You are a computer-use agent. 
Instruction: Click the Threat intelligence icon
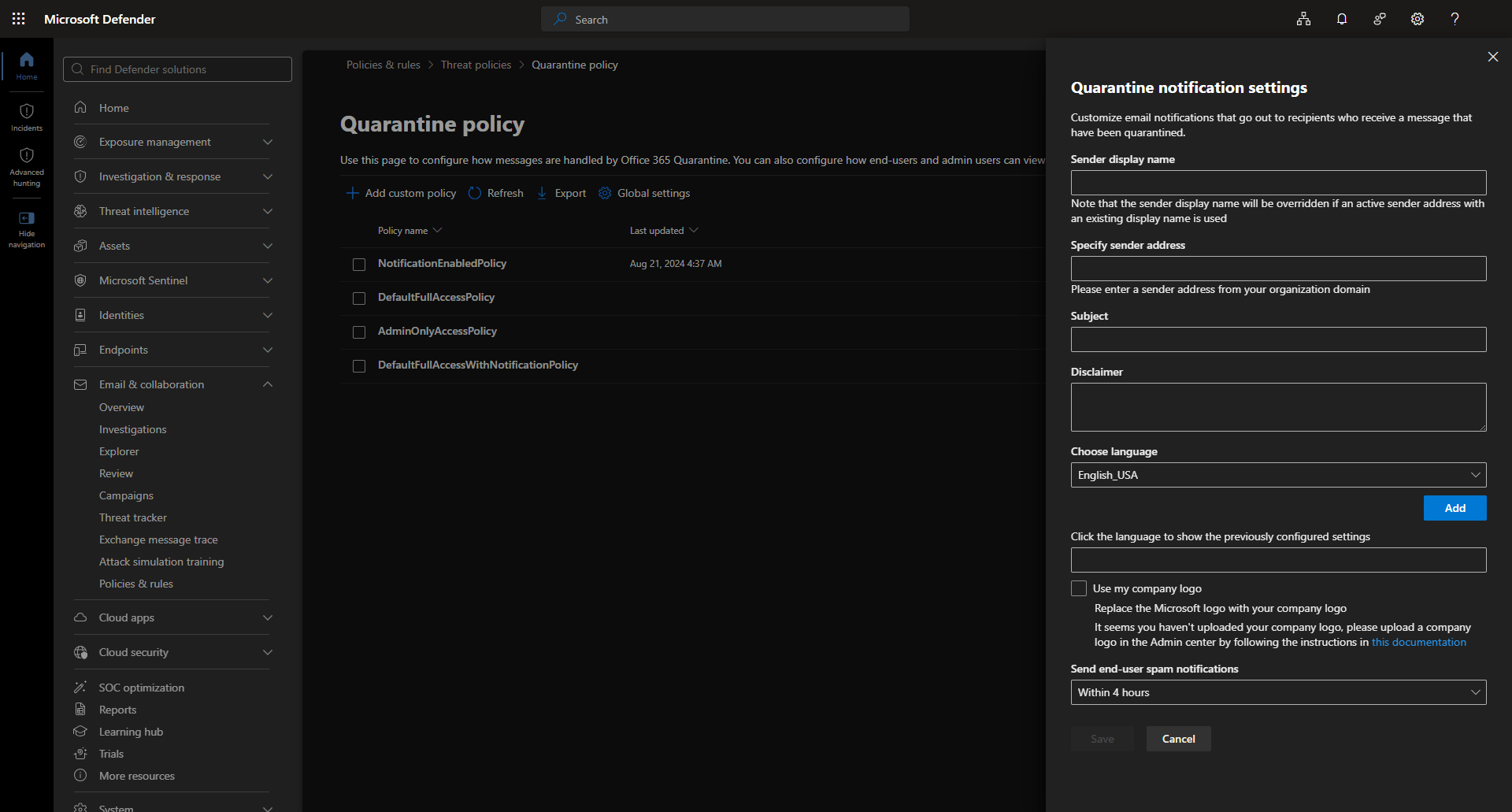(80, 211)
